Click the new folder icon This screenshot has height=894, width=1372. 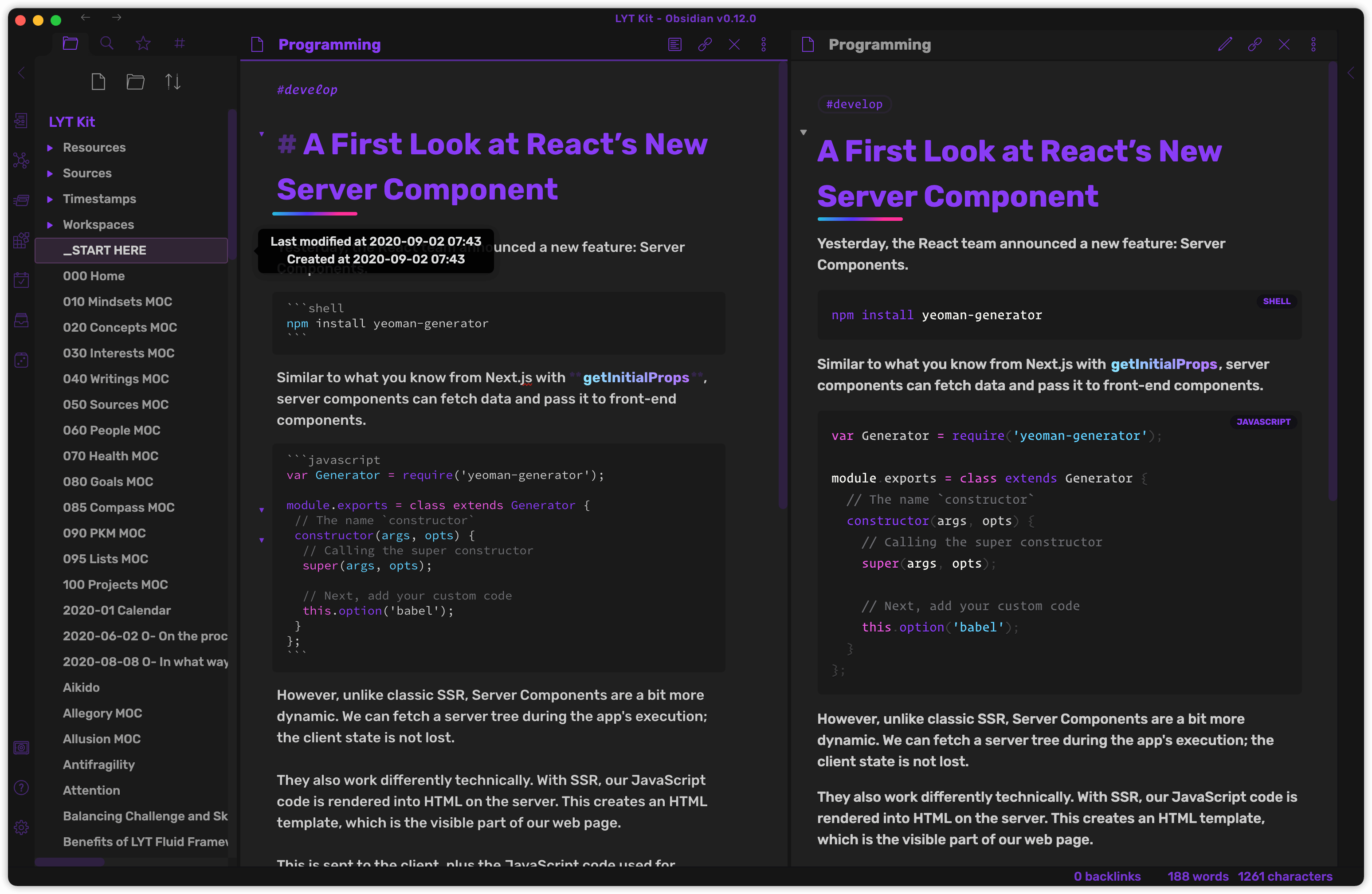(136, 82)
